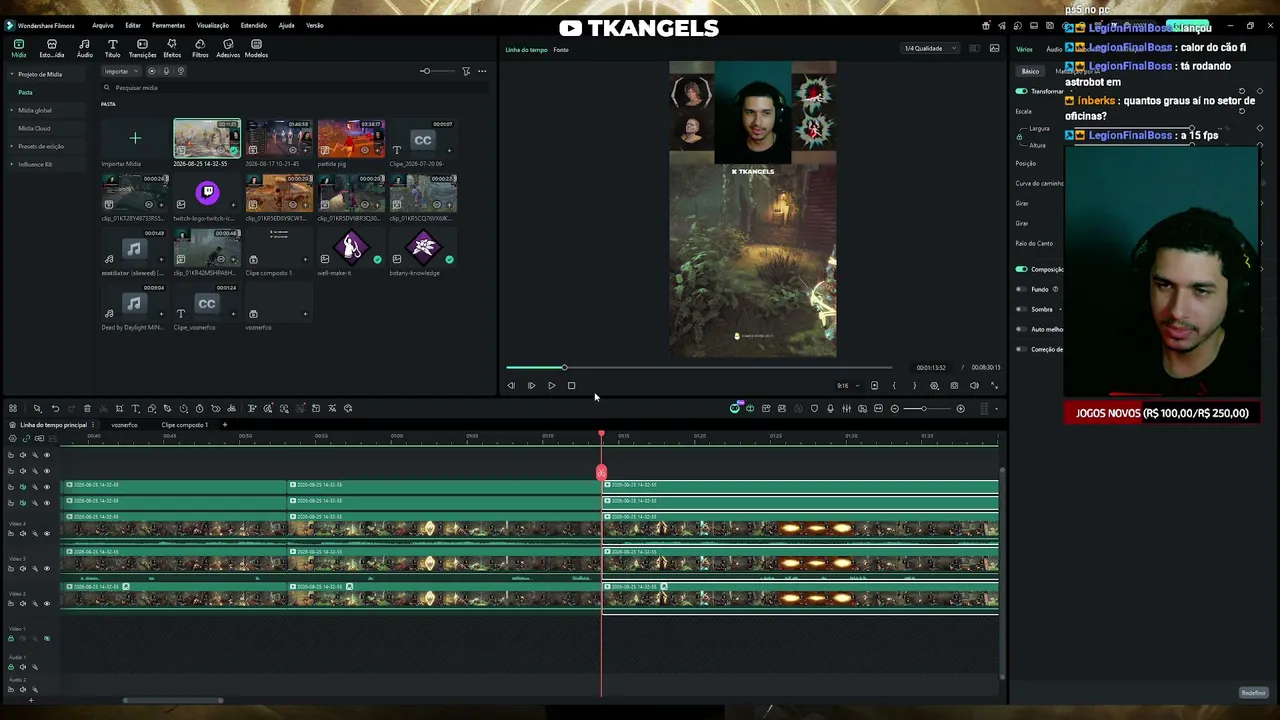
Task: Select the Pasta folder item
Action: click(25, 92)
